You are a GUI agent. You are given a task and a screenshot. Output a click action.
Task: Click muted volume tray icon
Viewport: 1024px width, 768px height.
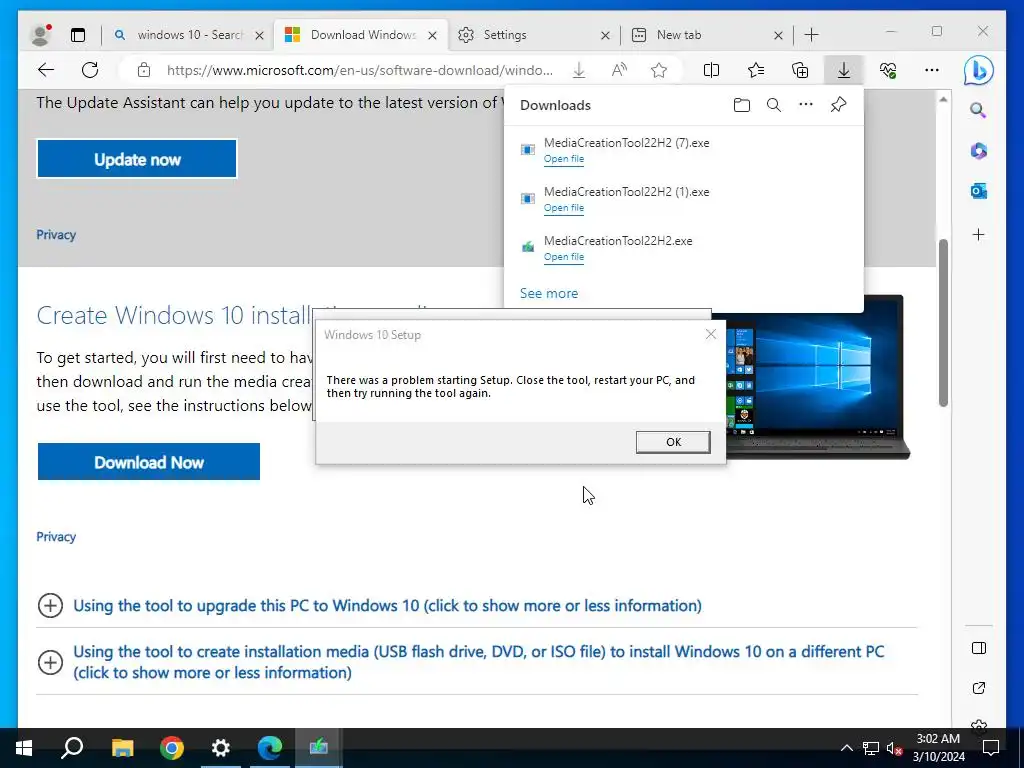coord(894,748)
